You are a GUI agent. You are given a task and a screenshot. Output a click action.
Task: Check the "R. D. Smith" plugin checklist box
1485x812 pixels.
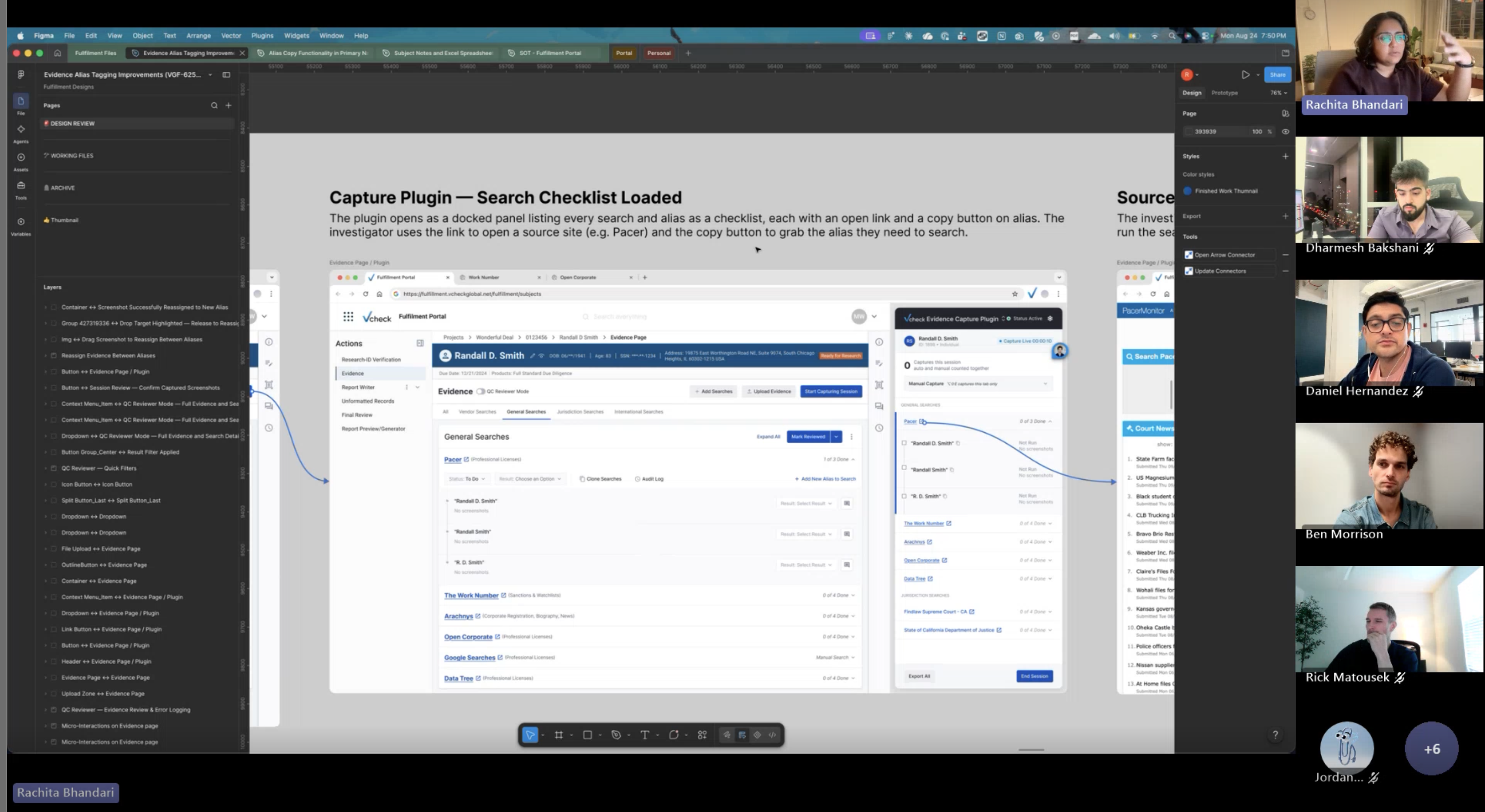click(x=904, y=495)
